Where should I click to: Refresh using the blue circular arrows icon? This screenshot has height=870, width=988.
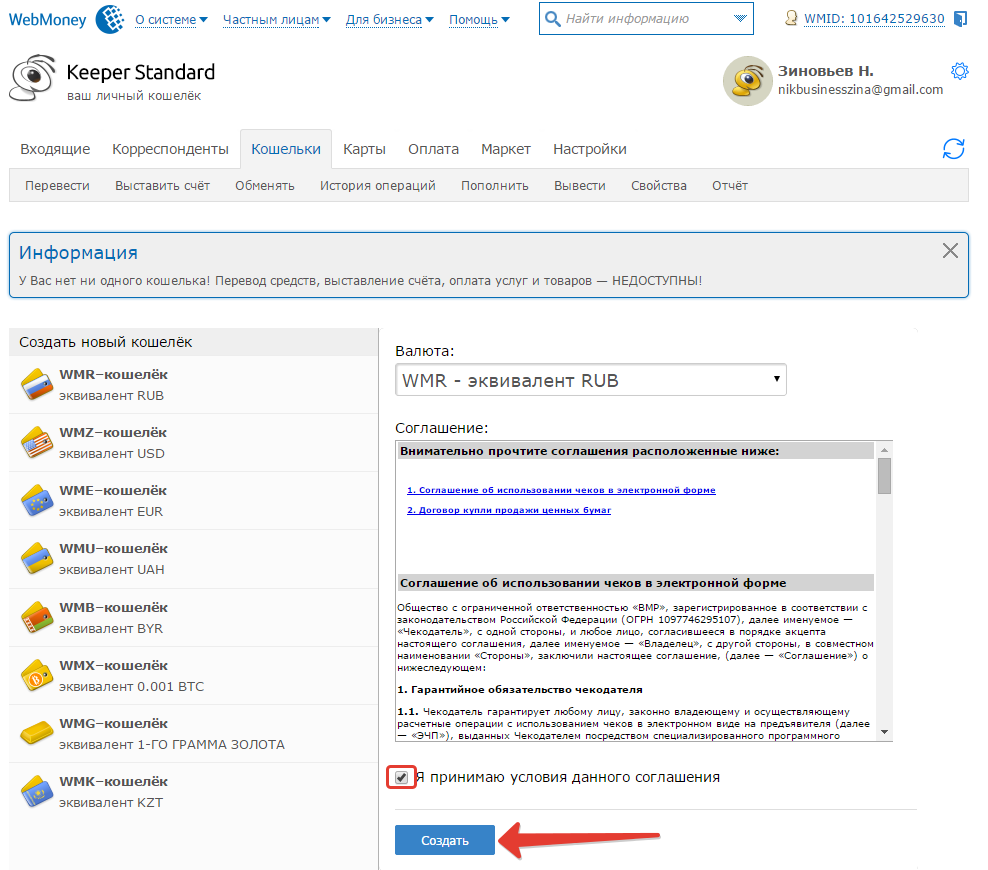[953, 149]
